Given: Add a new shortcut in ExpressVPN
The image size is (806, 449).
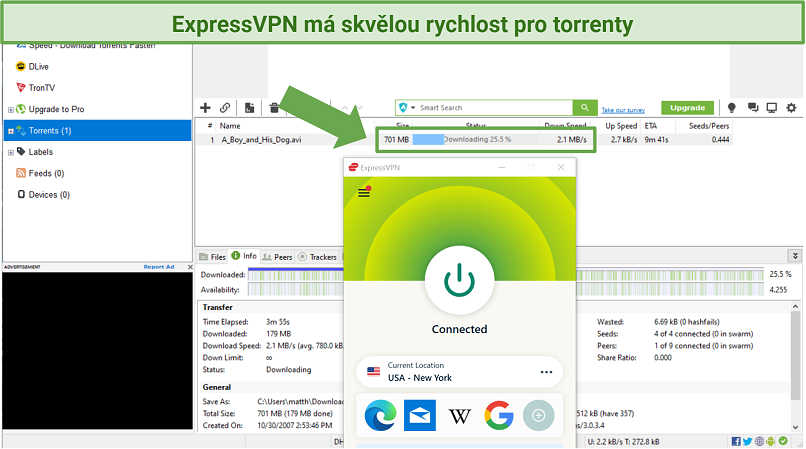Looking at the screenshot, I should click(x=538, y=415).
